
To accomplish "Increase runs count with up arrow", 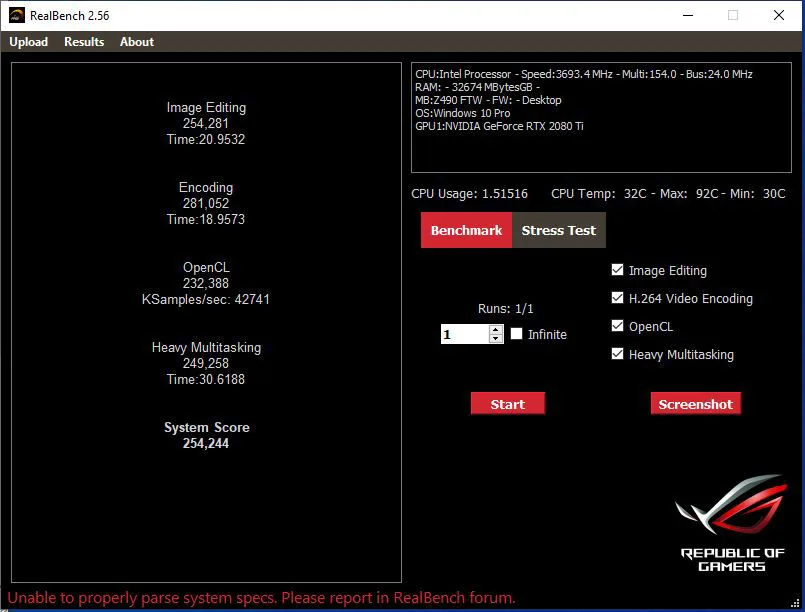I will pos(496,330).
